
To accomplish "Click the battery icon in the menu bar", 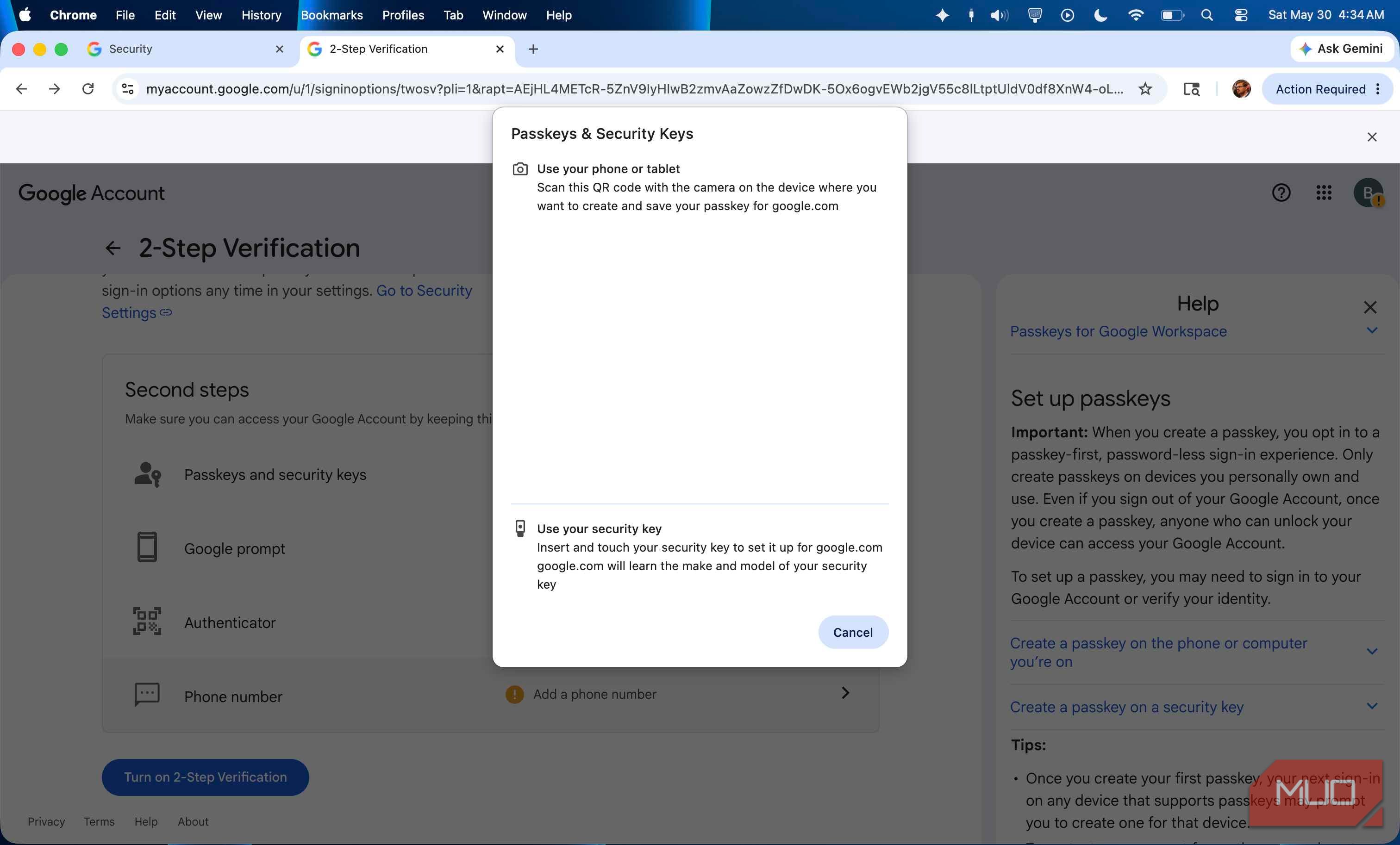I will [x=1172, y=15].
